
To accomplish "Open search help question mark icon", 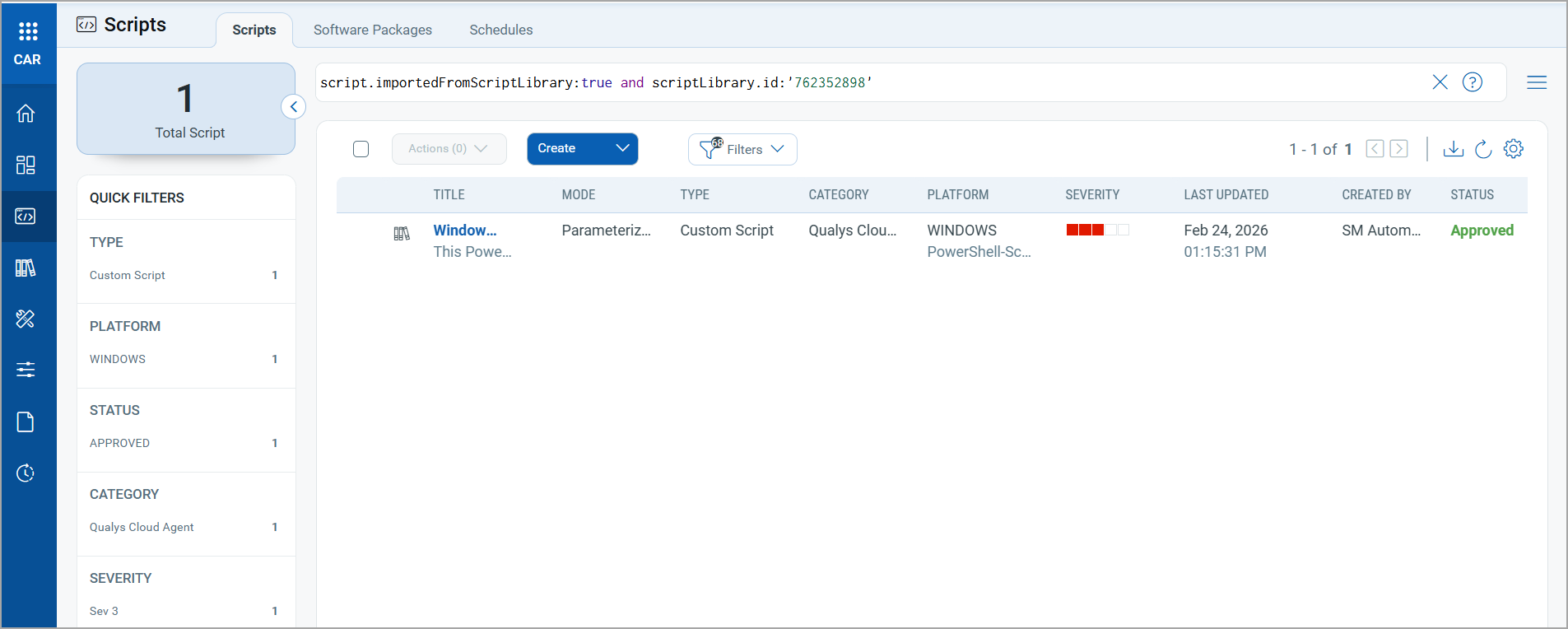I will 1473,82.
